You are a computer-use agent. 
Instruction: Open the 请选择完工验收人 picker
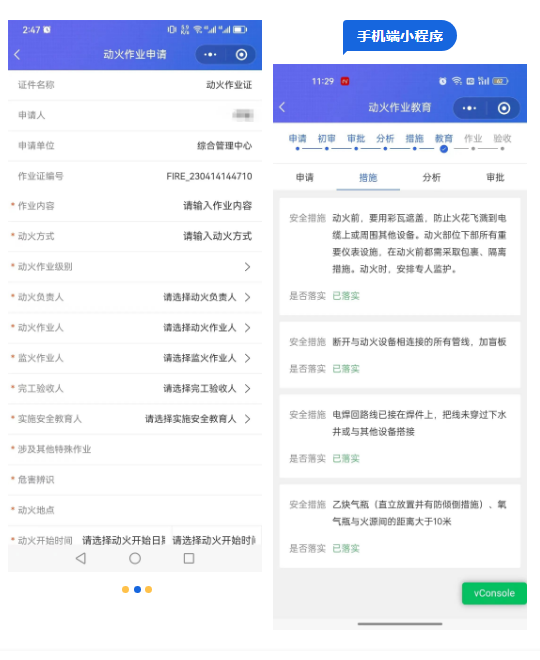207,389
